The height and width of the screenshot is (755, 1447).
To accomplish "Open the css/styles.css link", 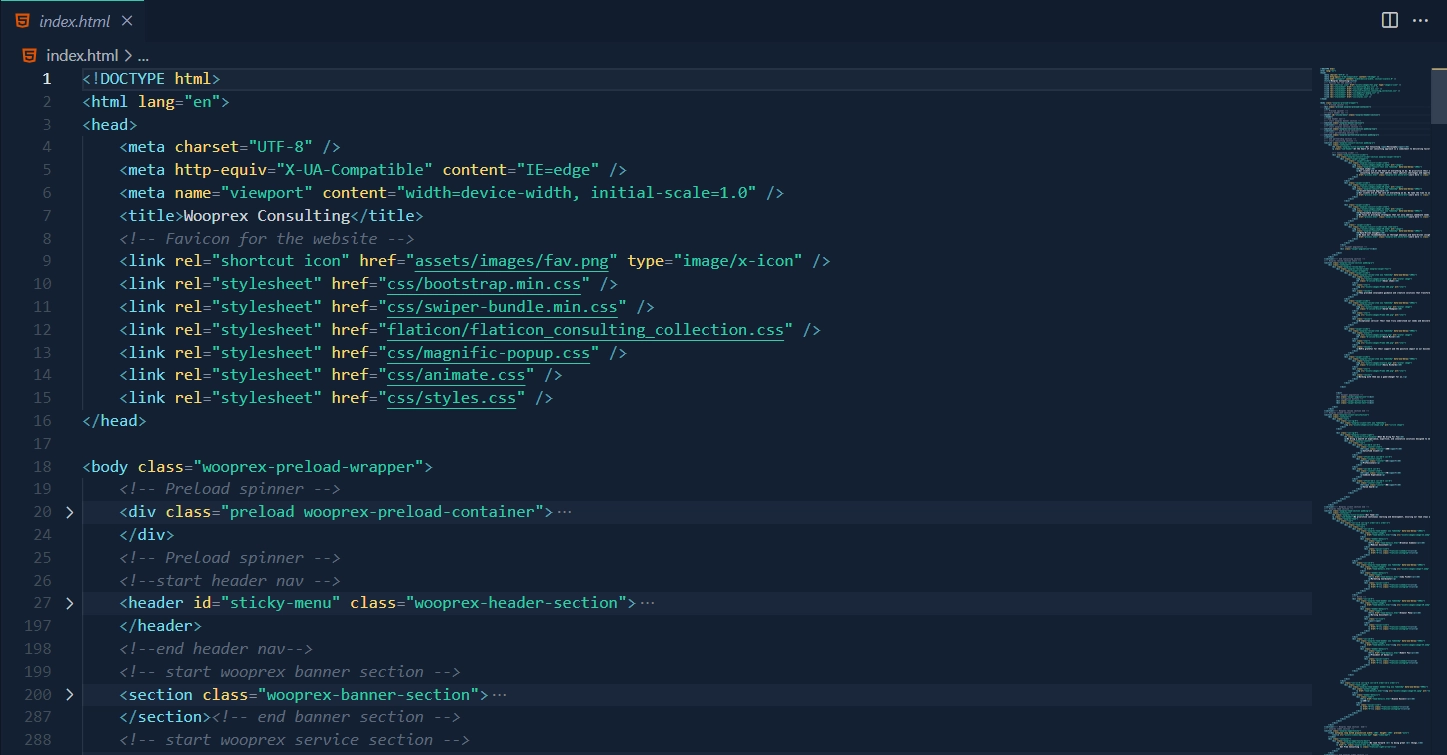I will tap(451, 397).
